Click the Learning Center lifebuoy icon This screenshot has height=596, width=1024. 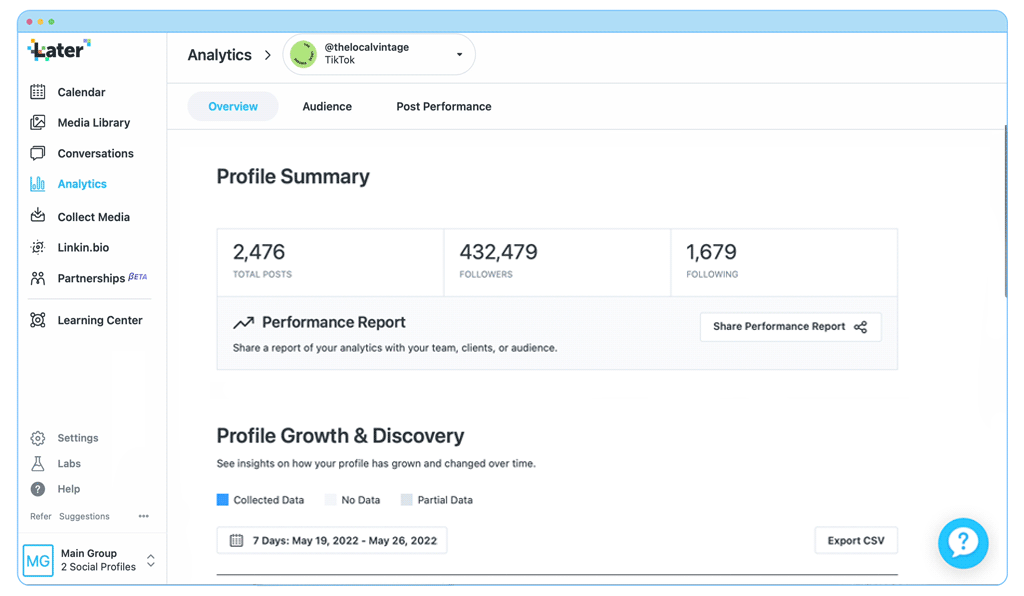pos(38,320)
